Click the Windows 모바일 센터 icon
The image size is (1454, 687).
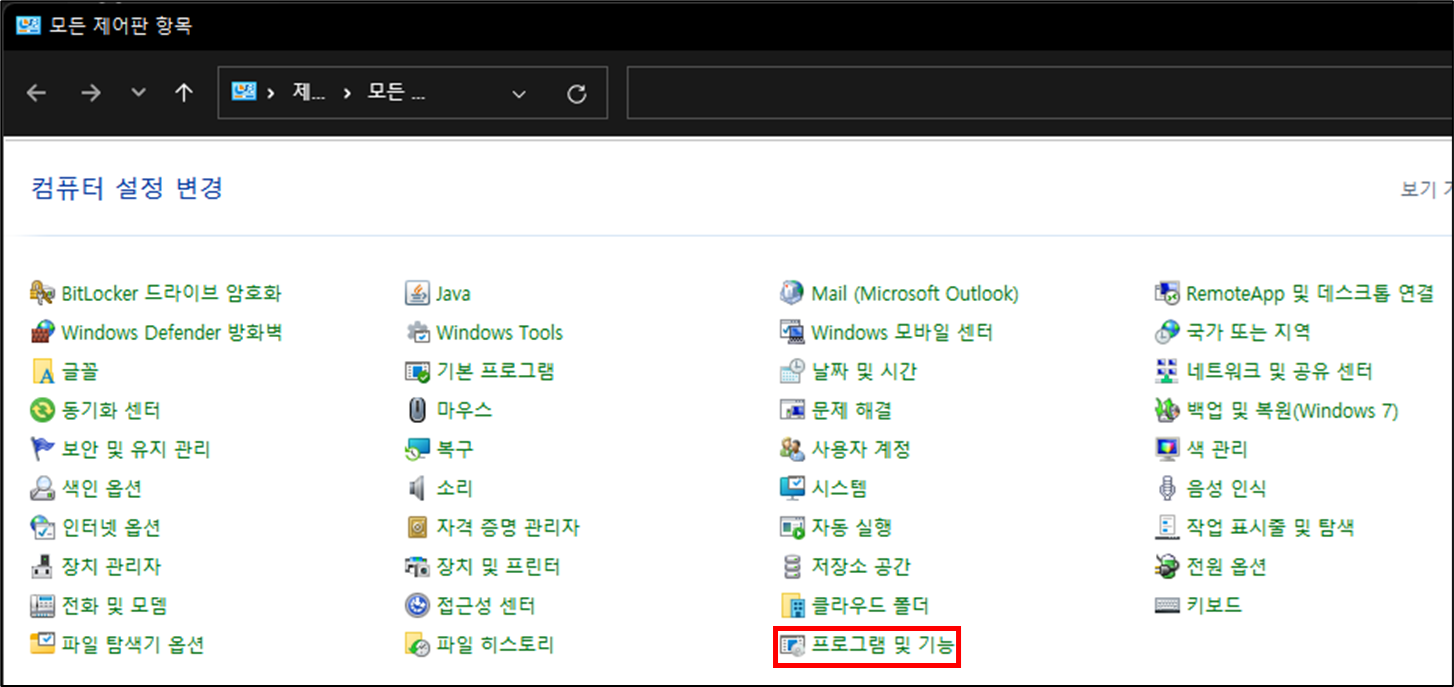(792, 332)
